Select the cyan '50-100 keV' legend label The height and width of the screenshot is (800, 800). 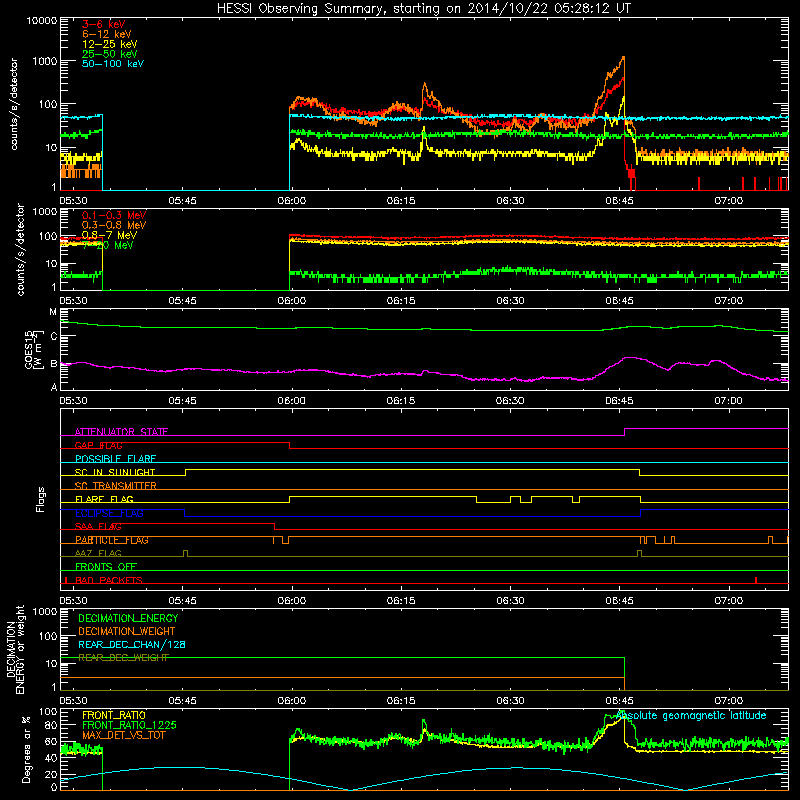coord(113,64)
